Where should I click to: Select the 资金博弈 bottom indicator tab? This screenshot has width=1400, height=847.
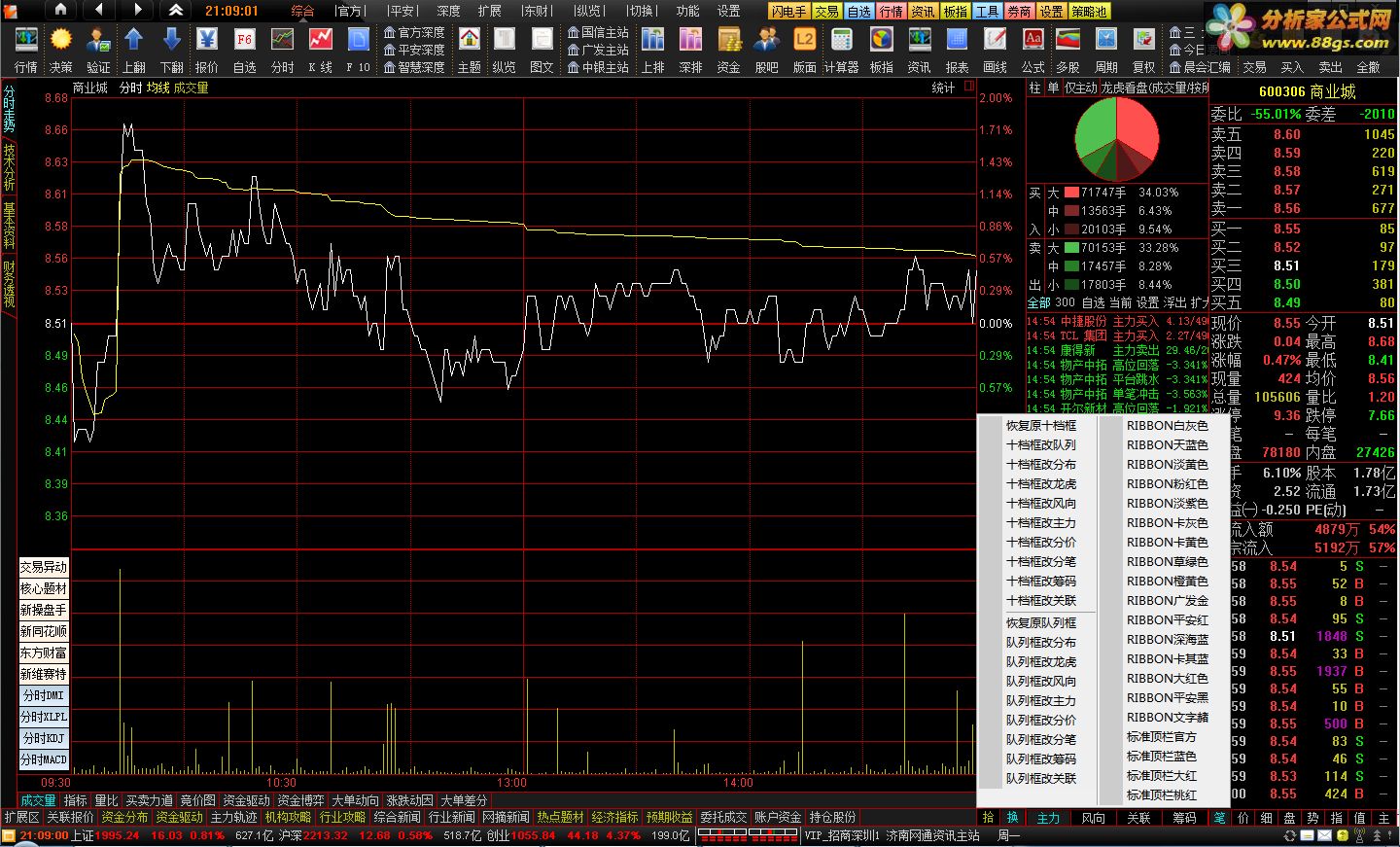click(x=300, y=800)
